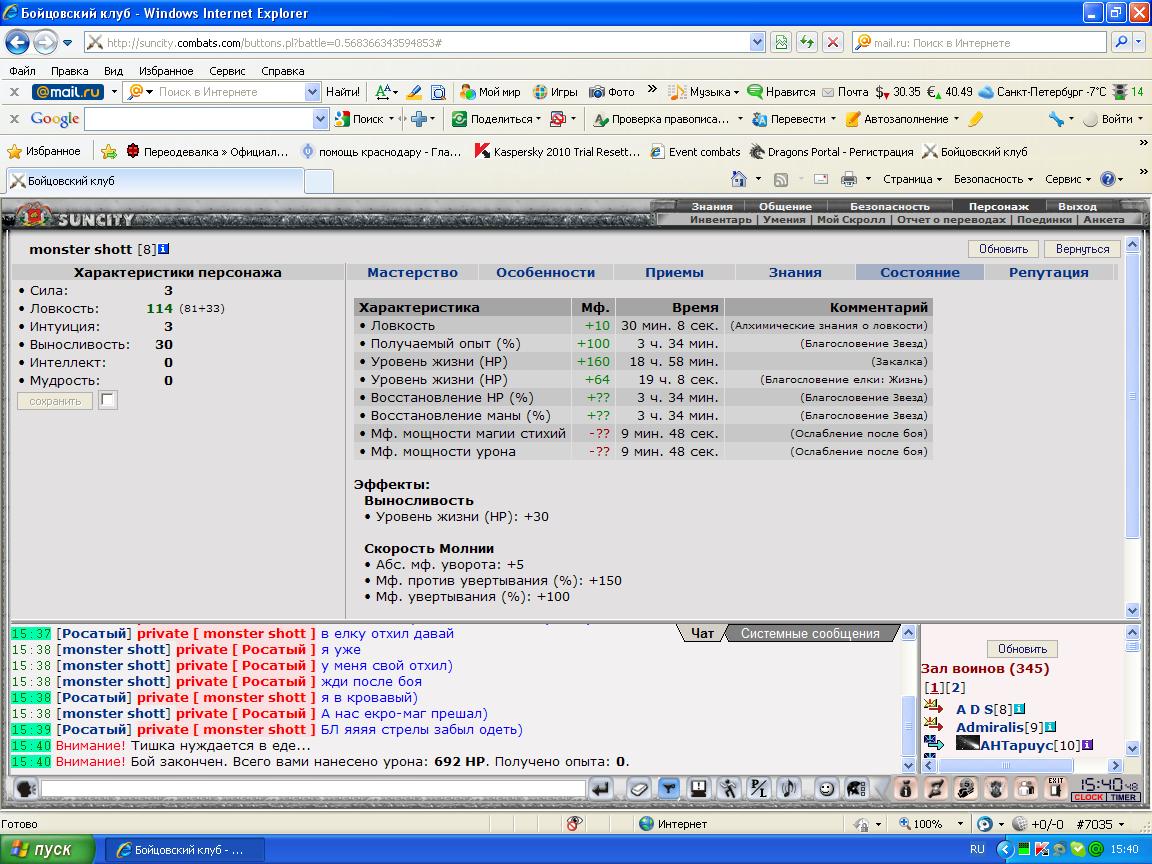The height and width of the screenshot is (864, 1152).
Task: Click the Найти! search button
Action: coord(342,92)
